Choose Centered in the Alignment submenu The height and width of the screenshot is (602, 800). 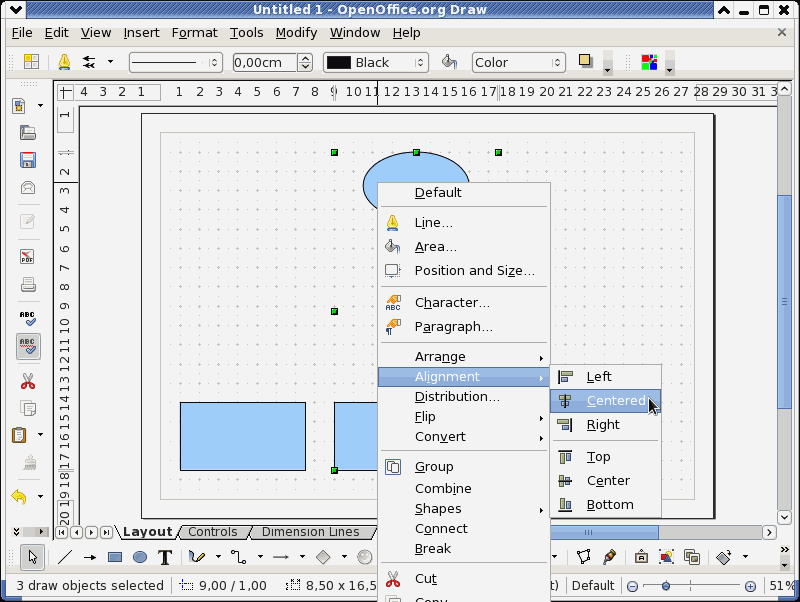click(x=606, y=400)
